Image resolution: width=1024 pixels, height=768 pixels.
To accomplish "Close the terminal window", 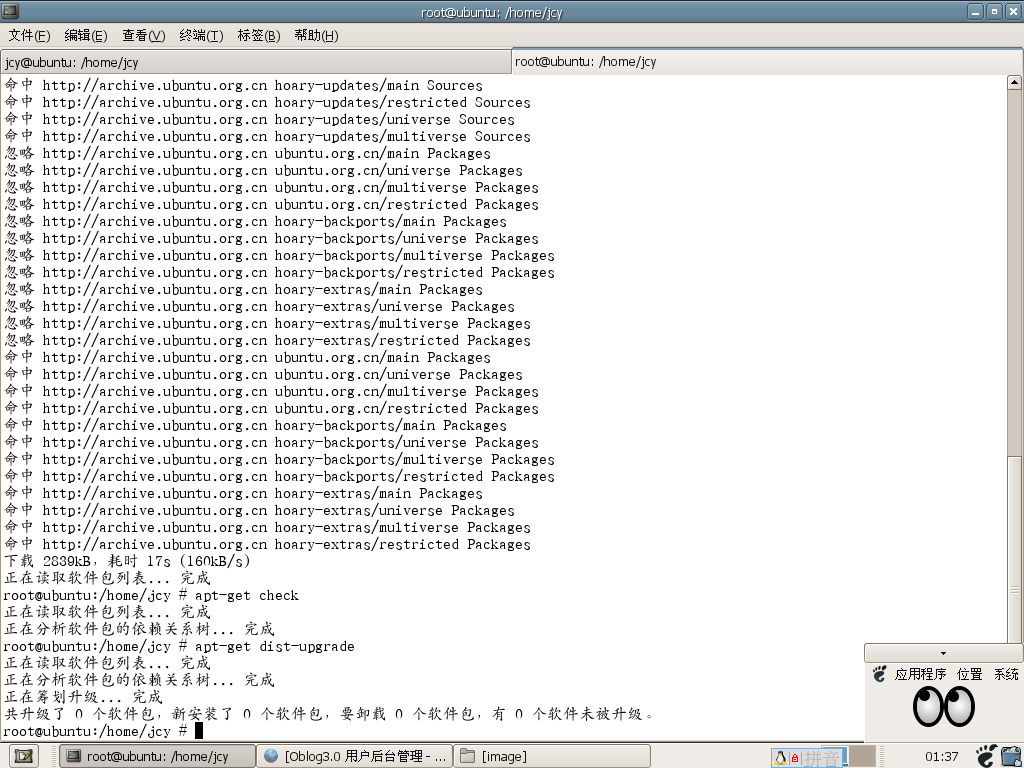I will click(1013, 12).
